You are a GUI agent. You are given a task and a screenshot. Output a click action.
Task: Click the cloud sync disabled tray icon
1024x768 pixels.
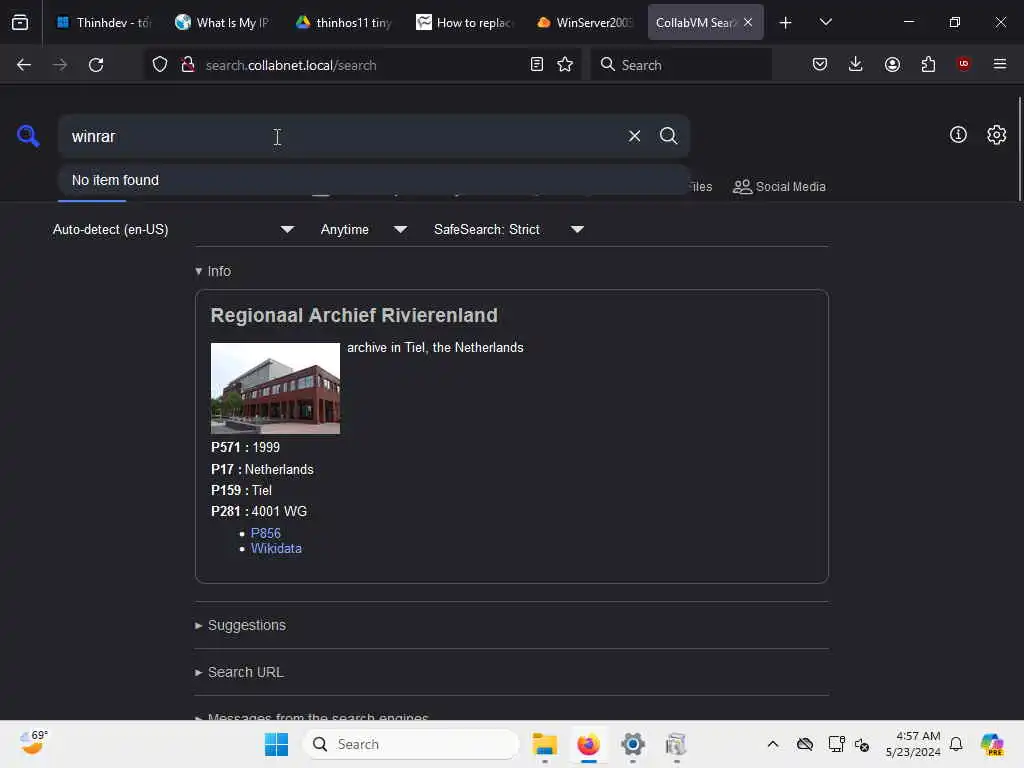point(805,744)
